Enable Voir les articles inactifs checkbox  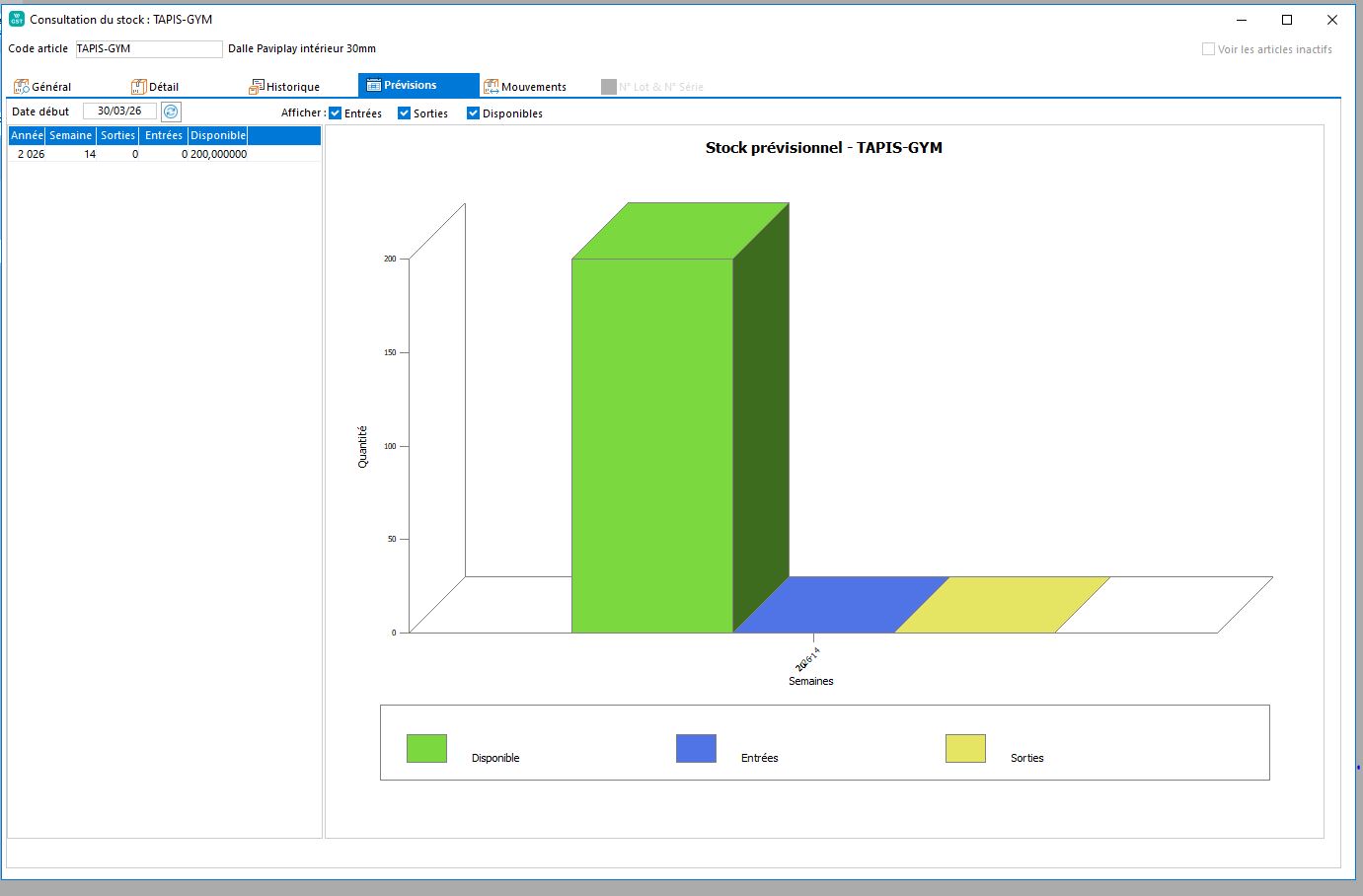point(1208,49)
